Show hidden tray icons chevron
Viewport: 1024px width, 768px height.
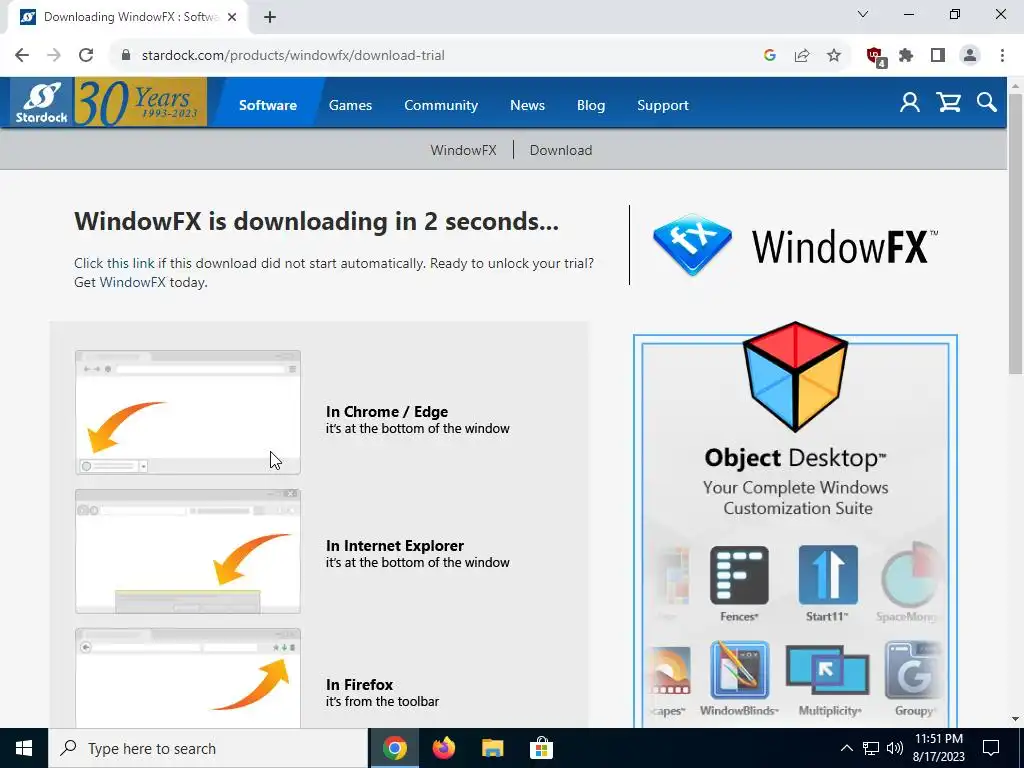(846, 748)
